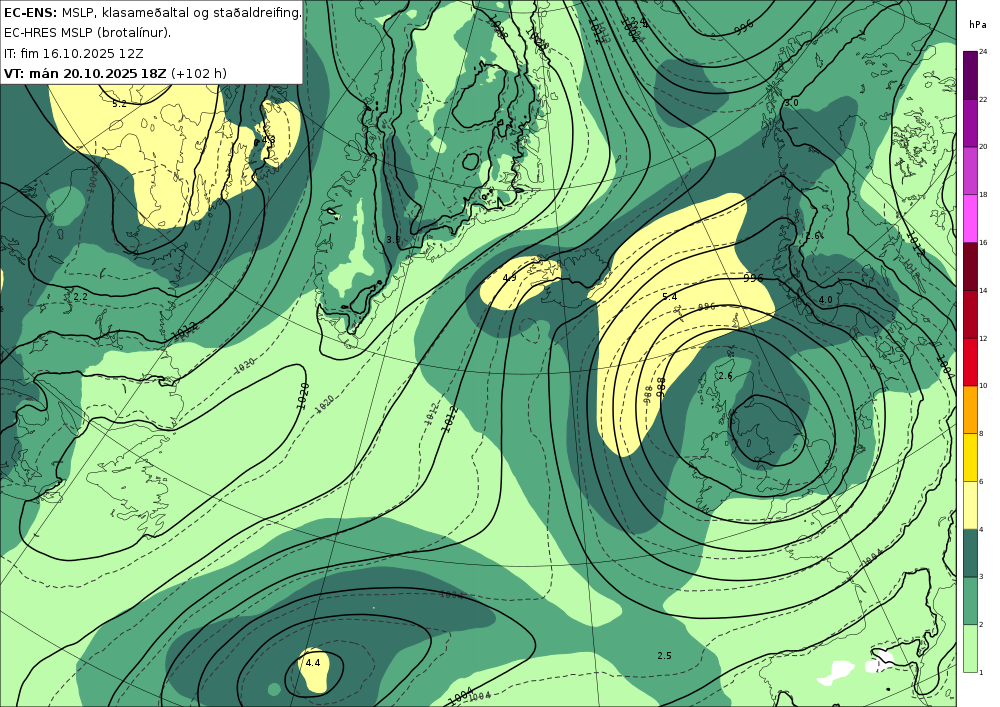Click the '4.3' spread value on map
Screen dimensions: 1000x707
[268, 139]
